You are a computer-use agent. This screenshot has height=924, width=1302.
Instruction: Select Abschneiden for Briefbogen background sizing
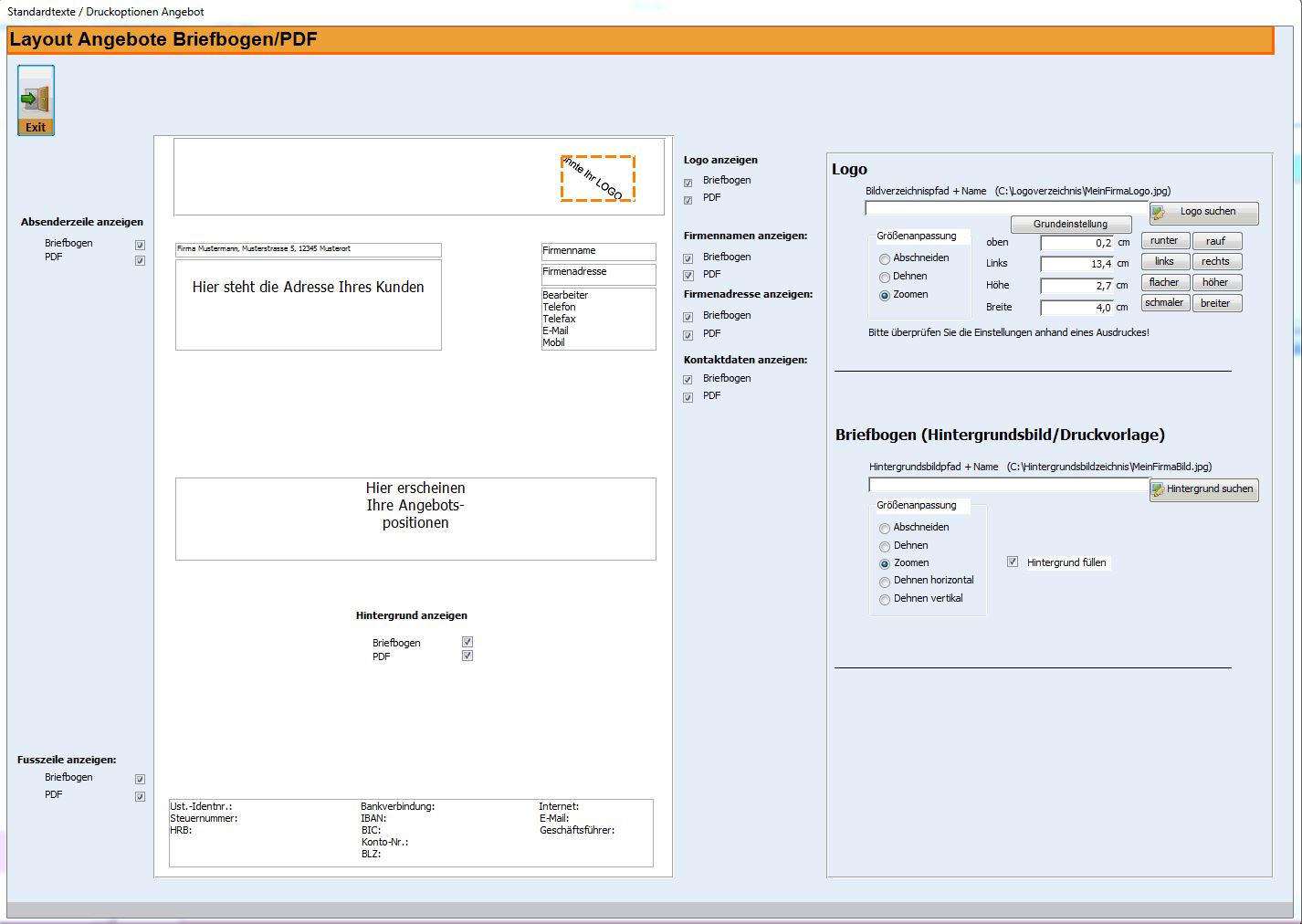point(885,529)
